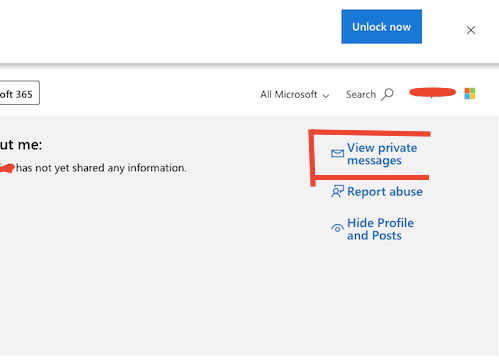Click the Search text label
This screenshot has height=360, width=499.
[361, 95]
